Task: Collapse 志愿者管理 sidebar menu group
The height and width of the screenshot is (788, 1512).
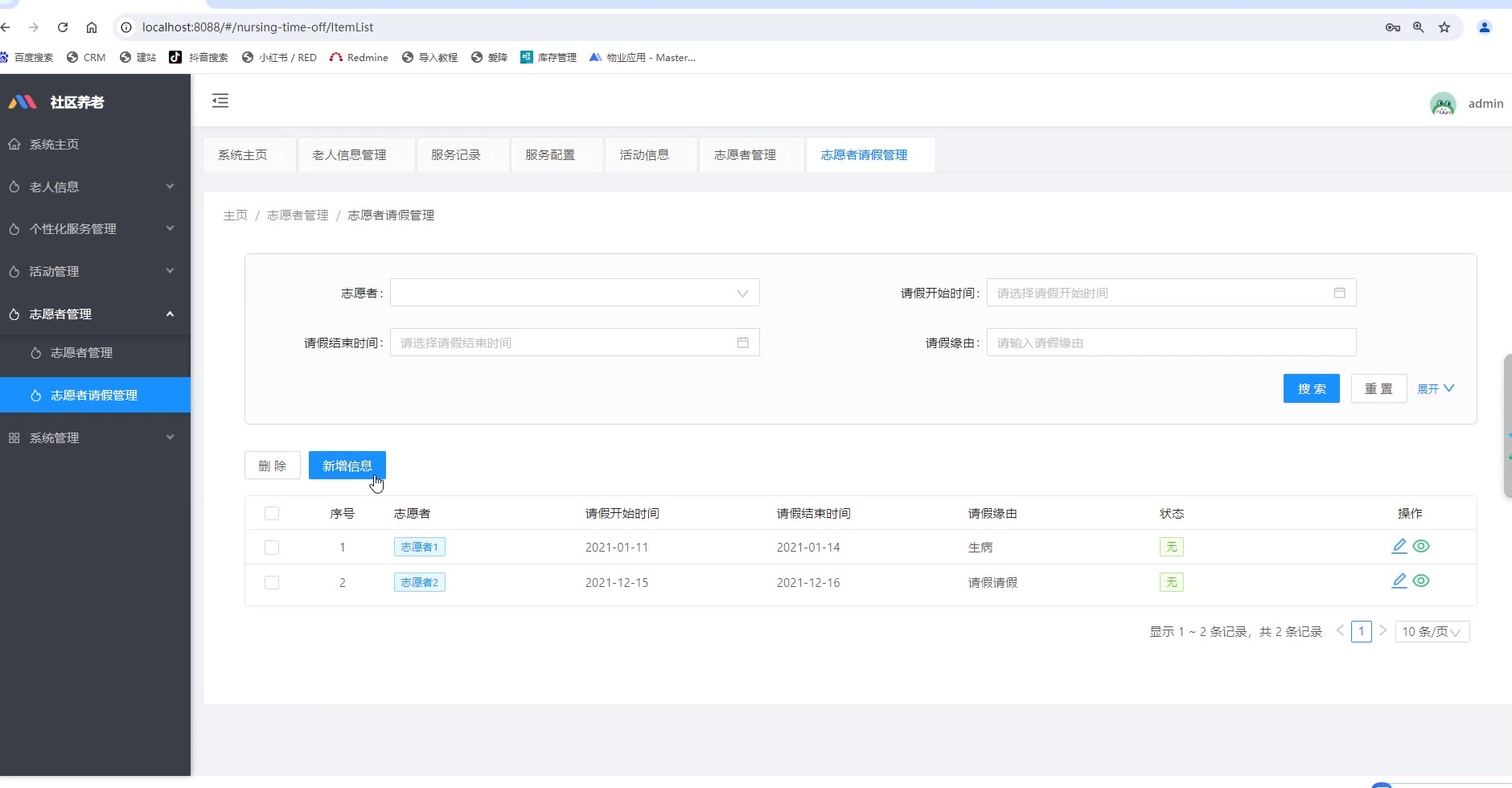Action: tap(95, 314)
